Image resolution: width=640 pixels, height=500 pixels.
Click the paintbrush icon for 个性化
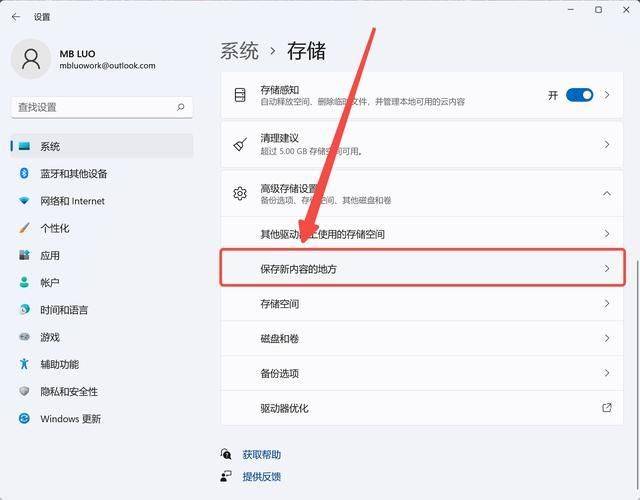[x=24, y=228]
